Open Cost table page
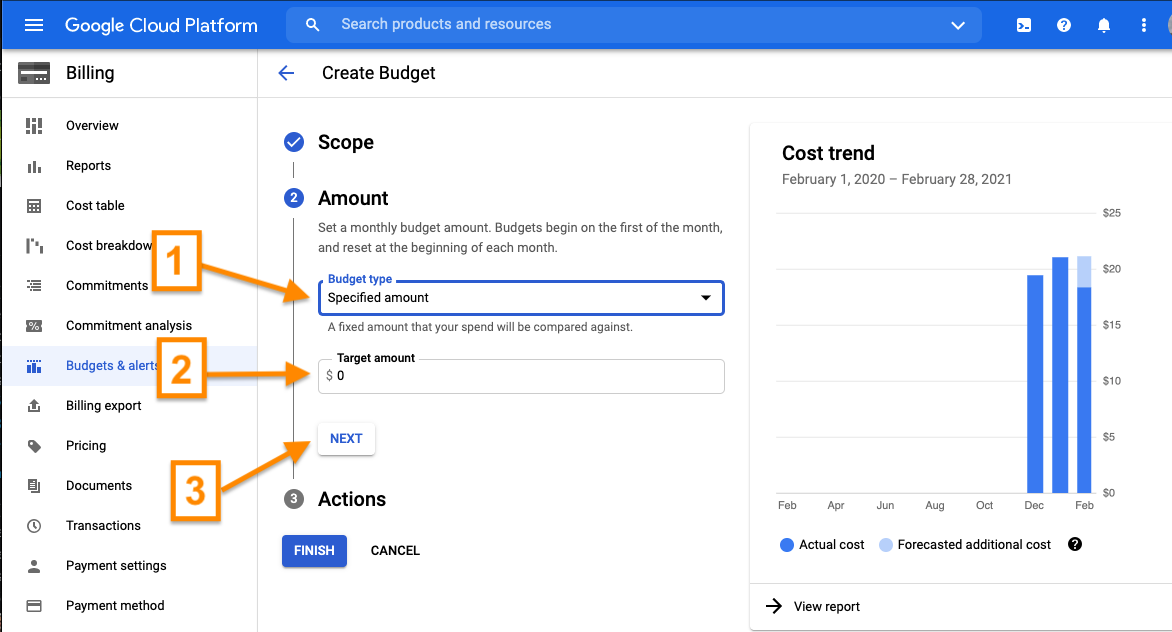1172x632 pixels. click(95, 205)
